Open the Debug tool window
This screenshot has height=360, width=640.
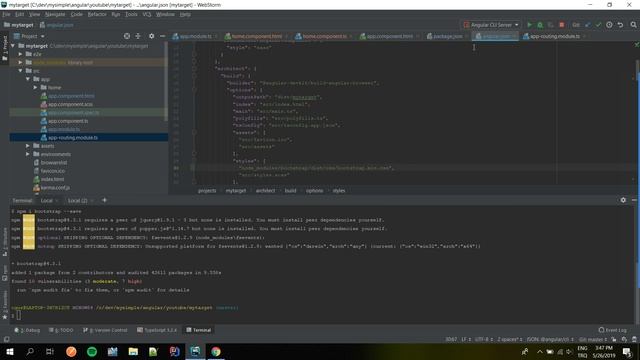[27, 330]
